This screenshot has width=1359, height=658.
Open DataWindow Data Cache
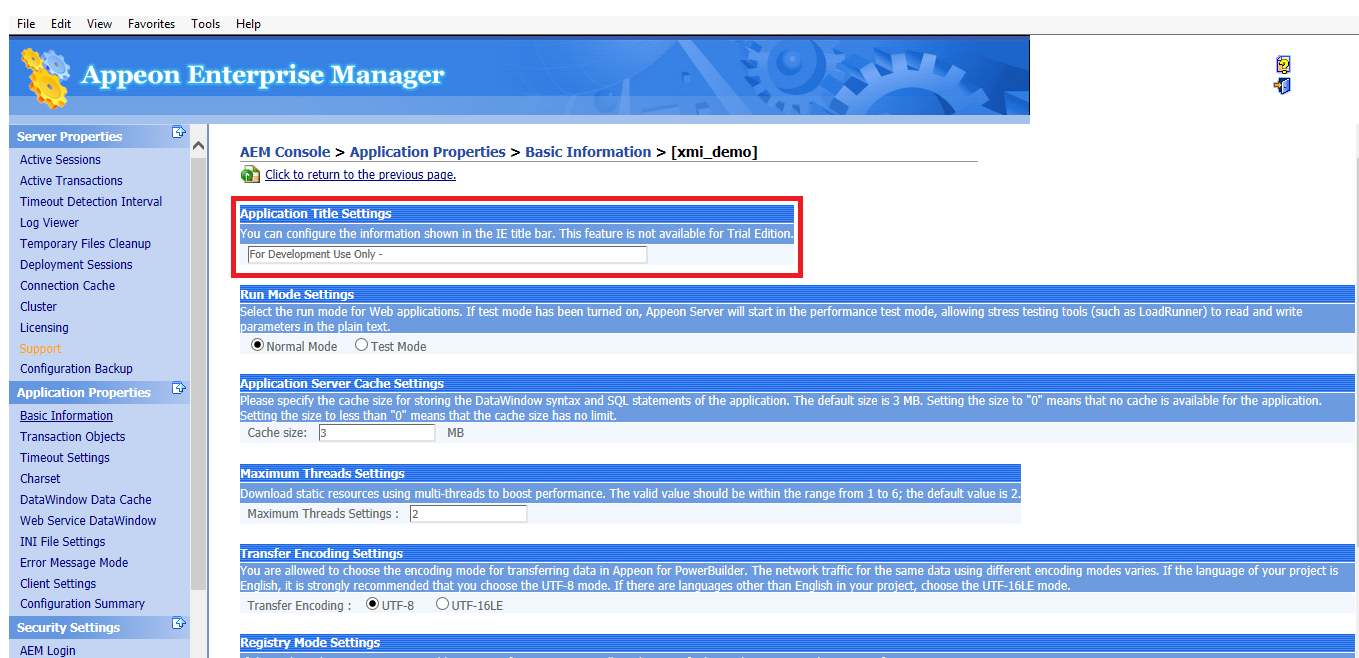86,500
